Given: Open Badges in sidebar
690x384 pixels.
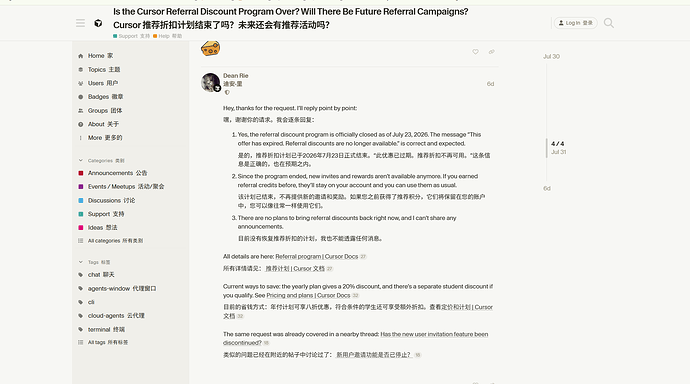Looking at the screenshot, I should point(131,97).
